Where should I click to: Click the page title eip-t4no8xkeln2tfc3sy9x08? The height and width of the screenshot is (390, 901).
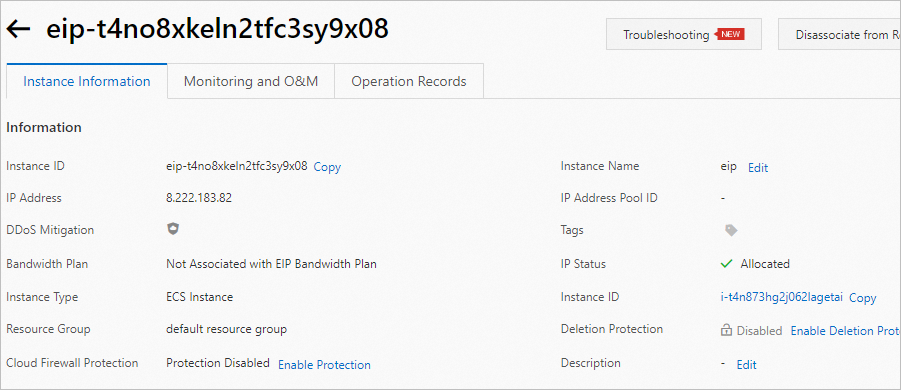pos(218,29)
